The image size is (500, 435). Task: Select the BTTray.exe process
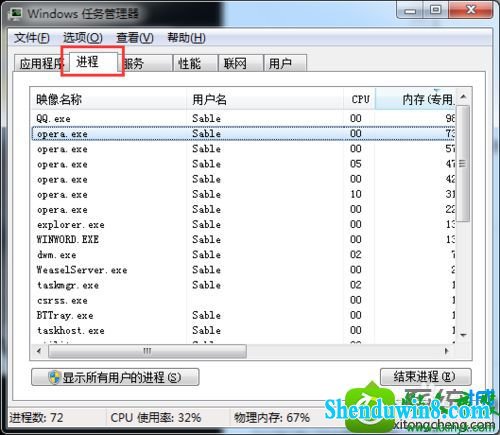point(243,315)
